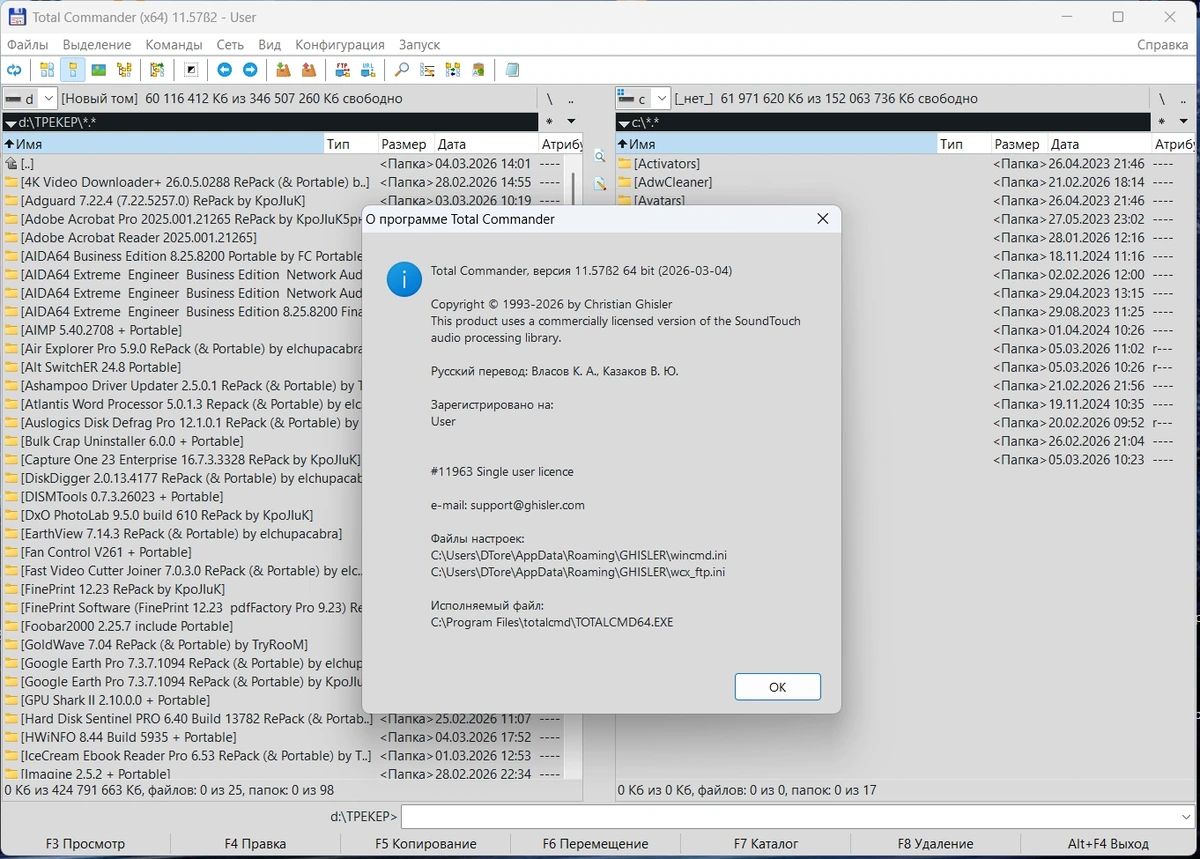Click the view icon between the panels

[x=599, y=157]
